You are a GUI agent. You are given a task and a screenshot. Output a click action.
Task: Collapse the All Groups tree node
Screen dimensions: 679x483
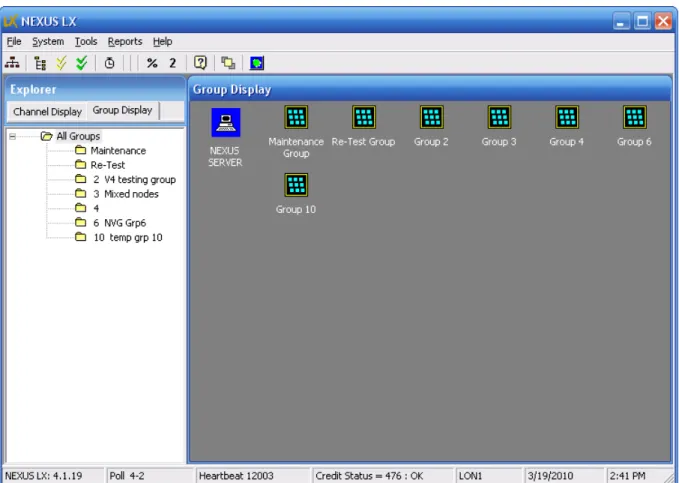tap(13, 136)
